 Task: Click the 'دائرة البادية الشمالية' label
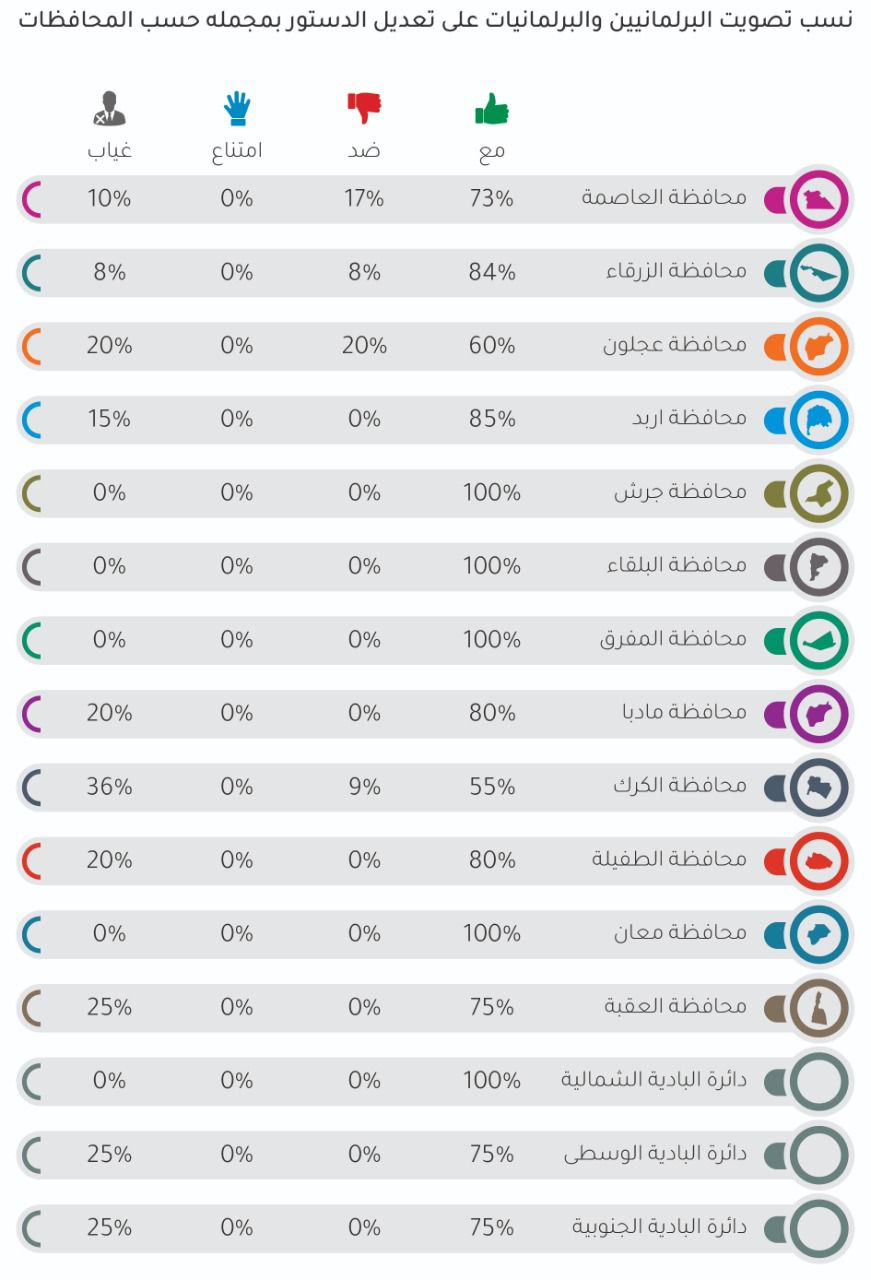click(653, 1080)
